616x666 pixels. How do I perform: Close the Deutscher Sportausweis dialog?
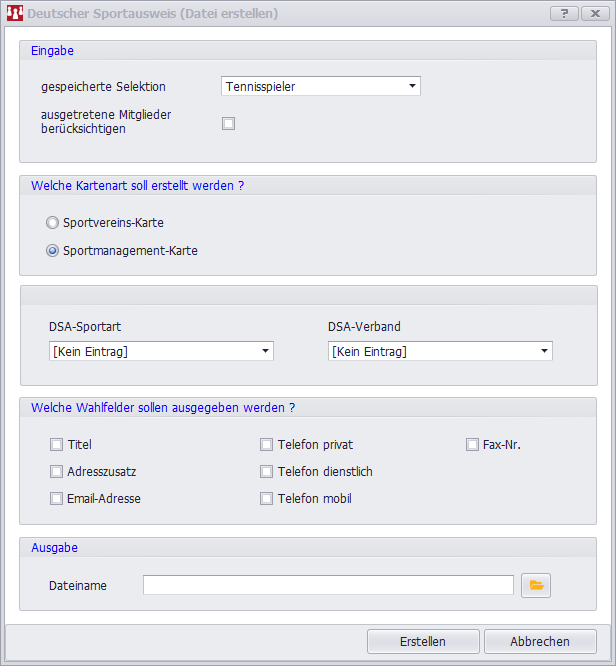tap(594, 13)
